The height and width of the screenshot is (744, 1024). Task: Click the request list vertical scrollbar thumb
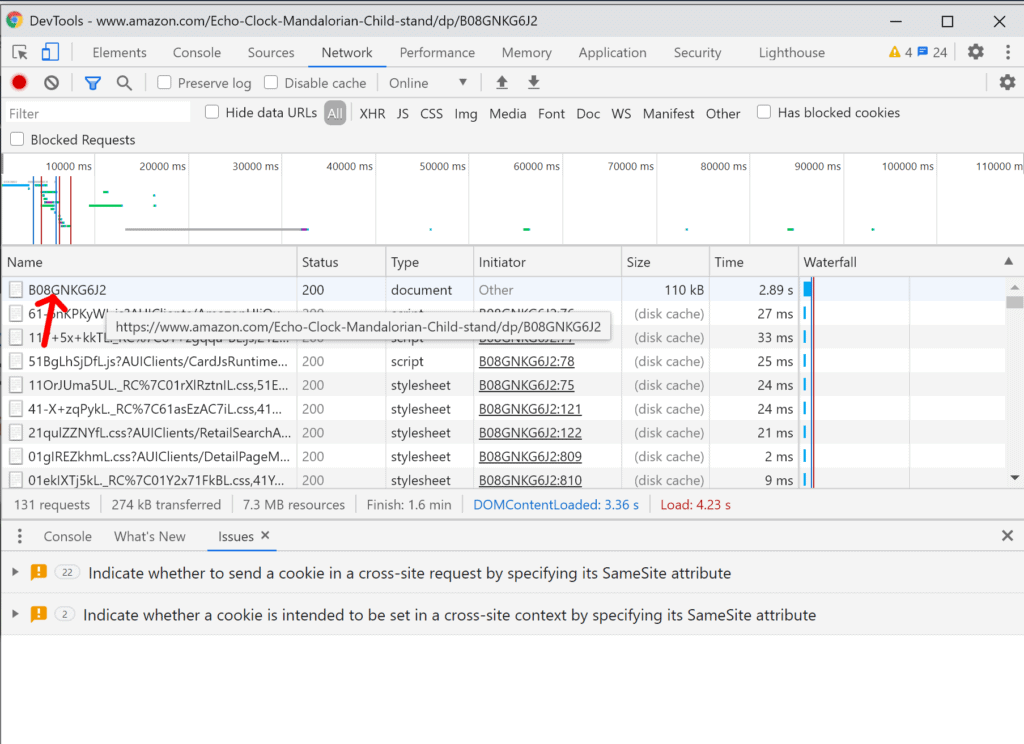pyautogui.click(x=1014, y=302)
